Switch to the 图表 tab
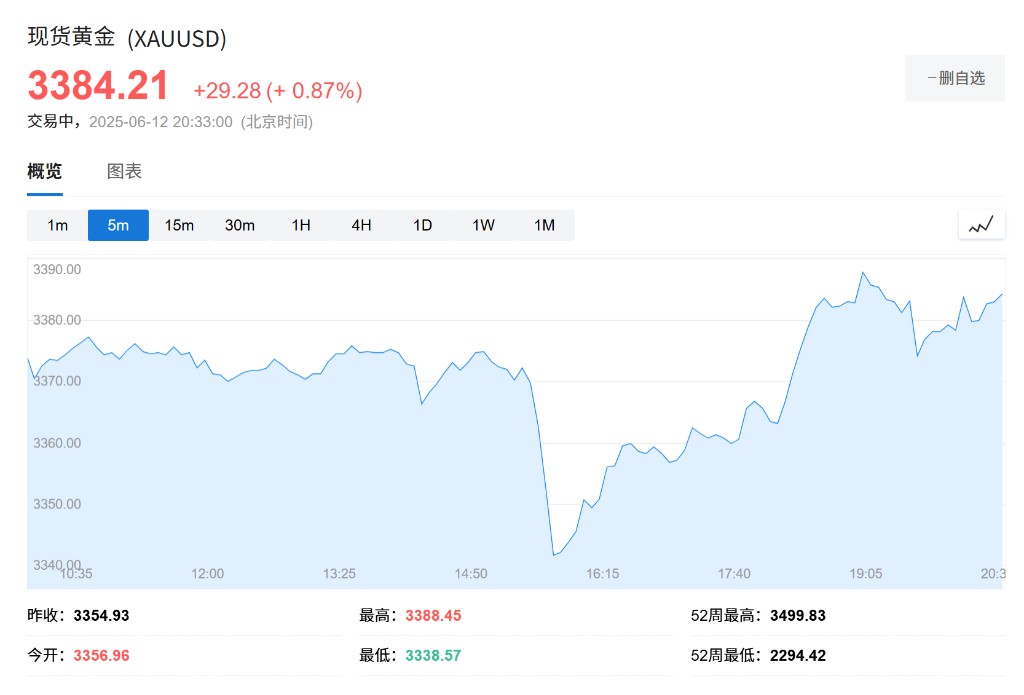The image size is (1024, 695). (124, 172)
